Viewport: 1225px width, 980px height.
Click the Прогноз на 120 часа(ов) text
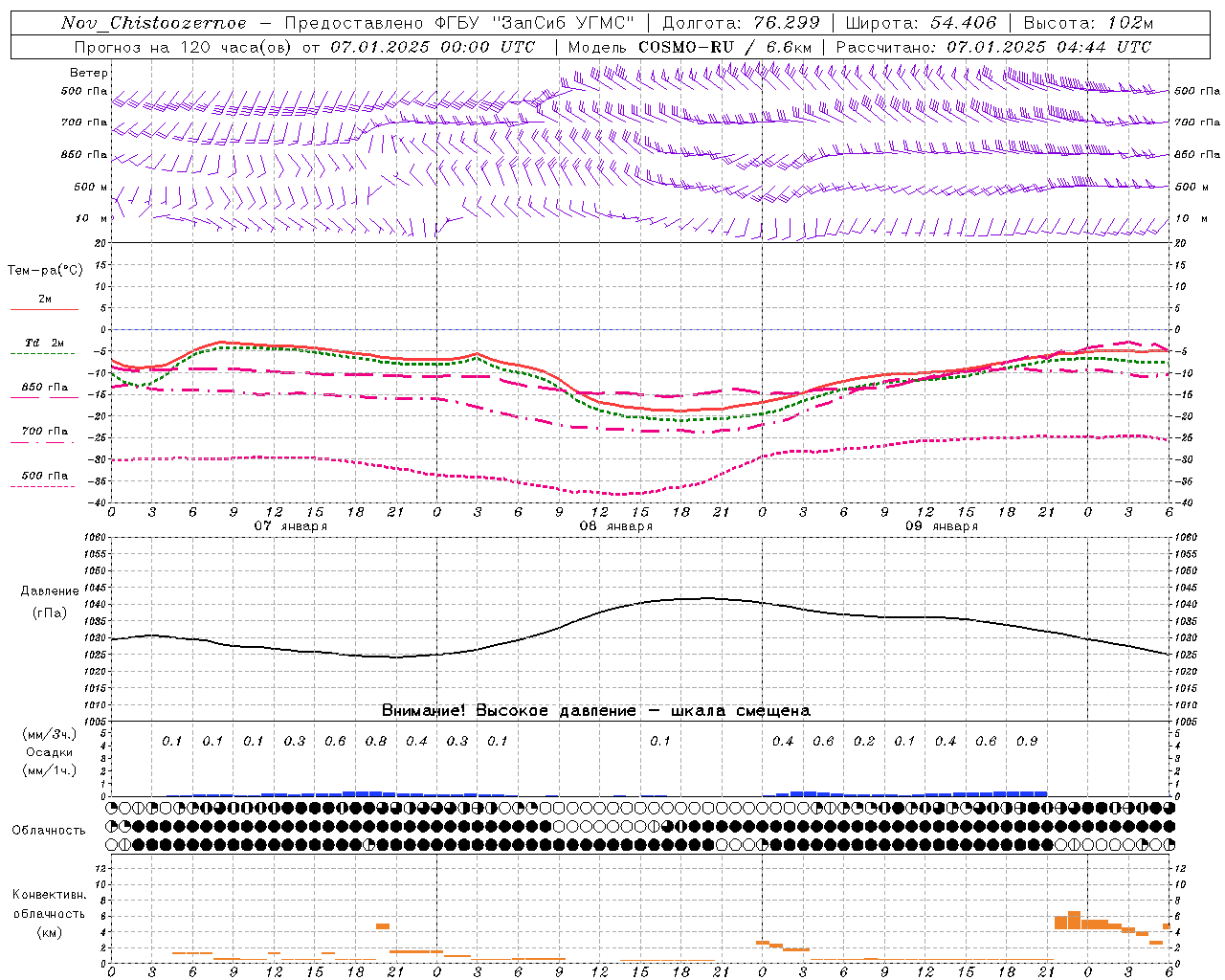[x=185, y=47]
